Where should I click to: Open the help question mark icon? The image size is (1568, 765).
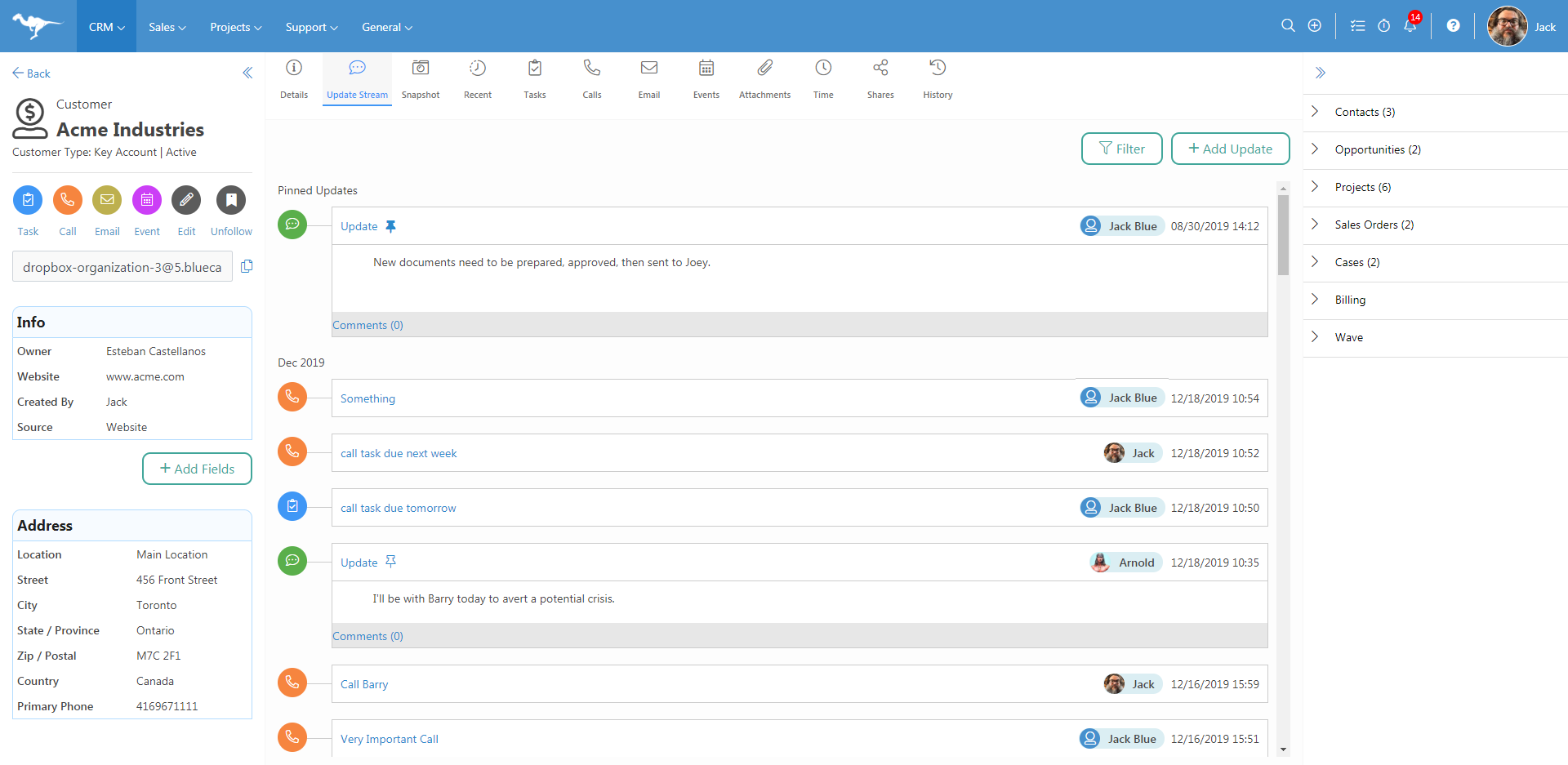pos(1453,26)
